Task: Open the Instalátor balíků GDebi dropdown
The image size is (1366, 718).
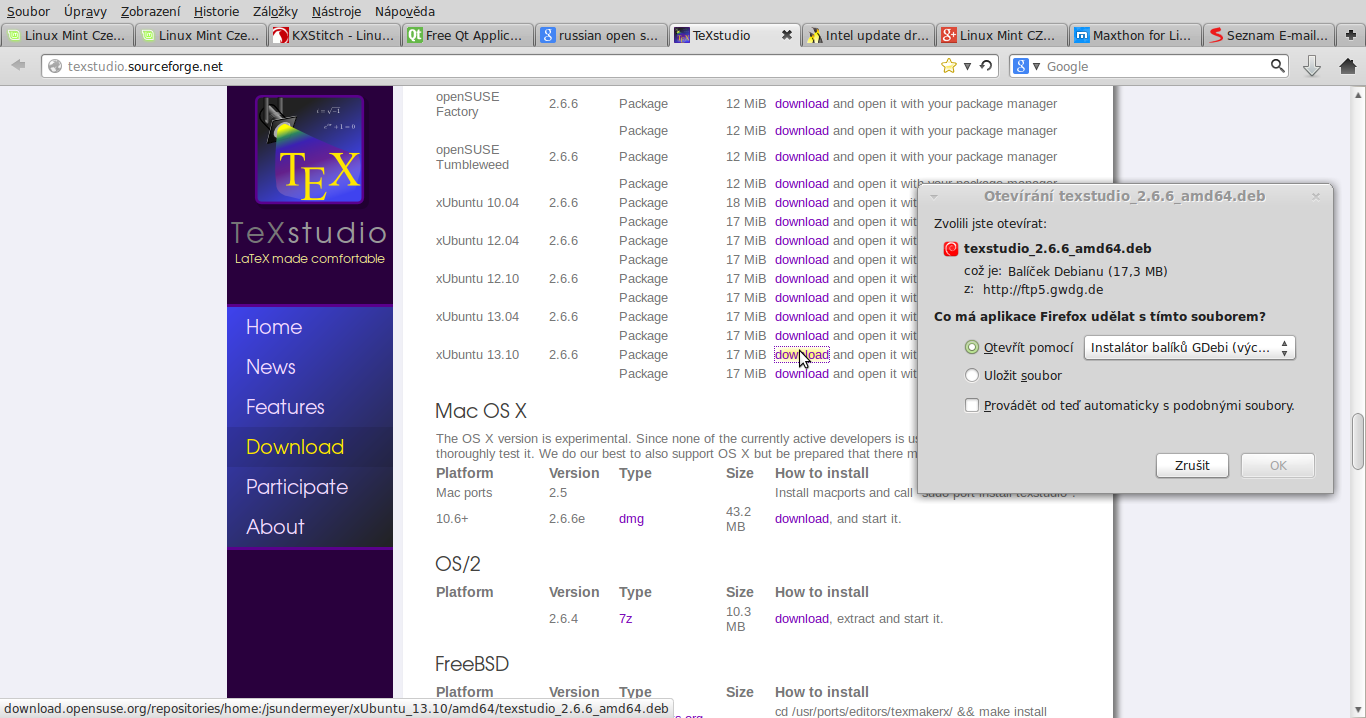Action: (1190, 347)
